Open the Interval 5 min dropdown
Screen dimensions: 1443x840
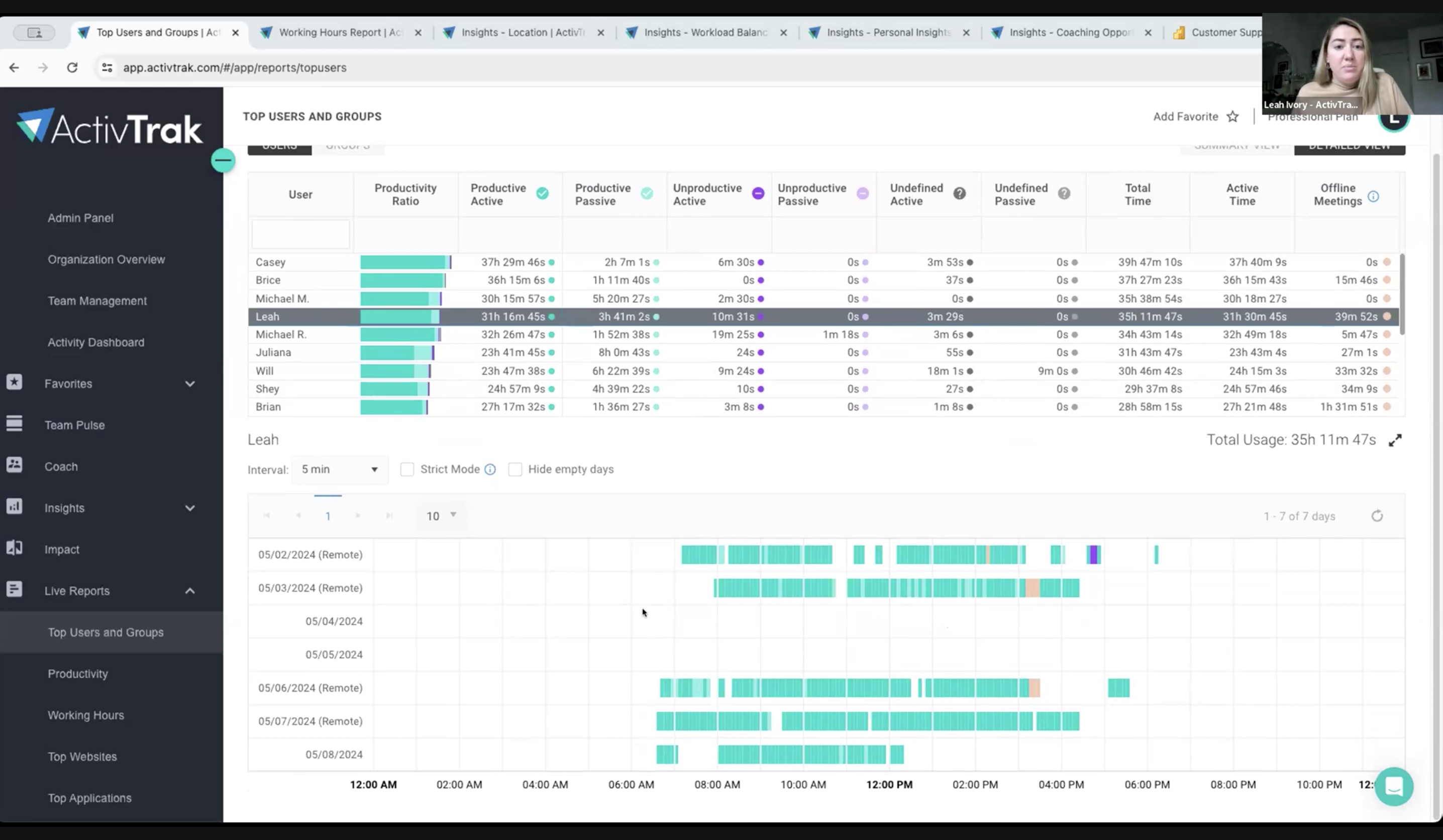pos(340,470)
